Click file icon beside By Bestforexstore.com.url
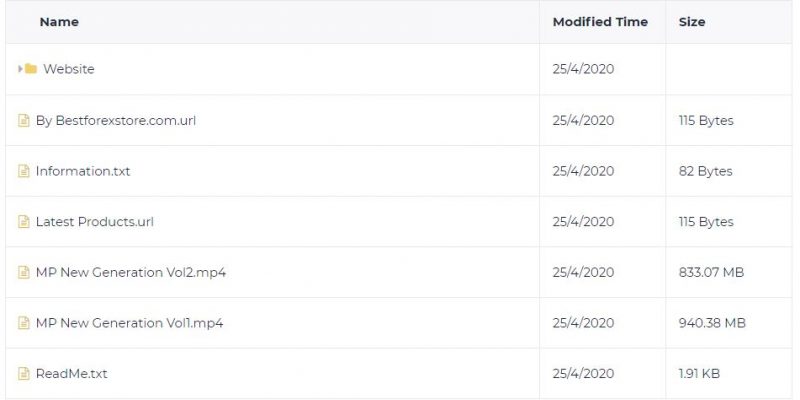The image size is (800, 400). coord(23,120)
